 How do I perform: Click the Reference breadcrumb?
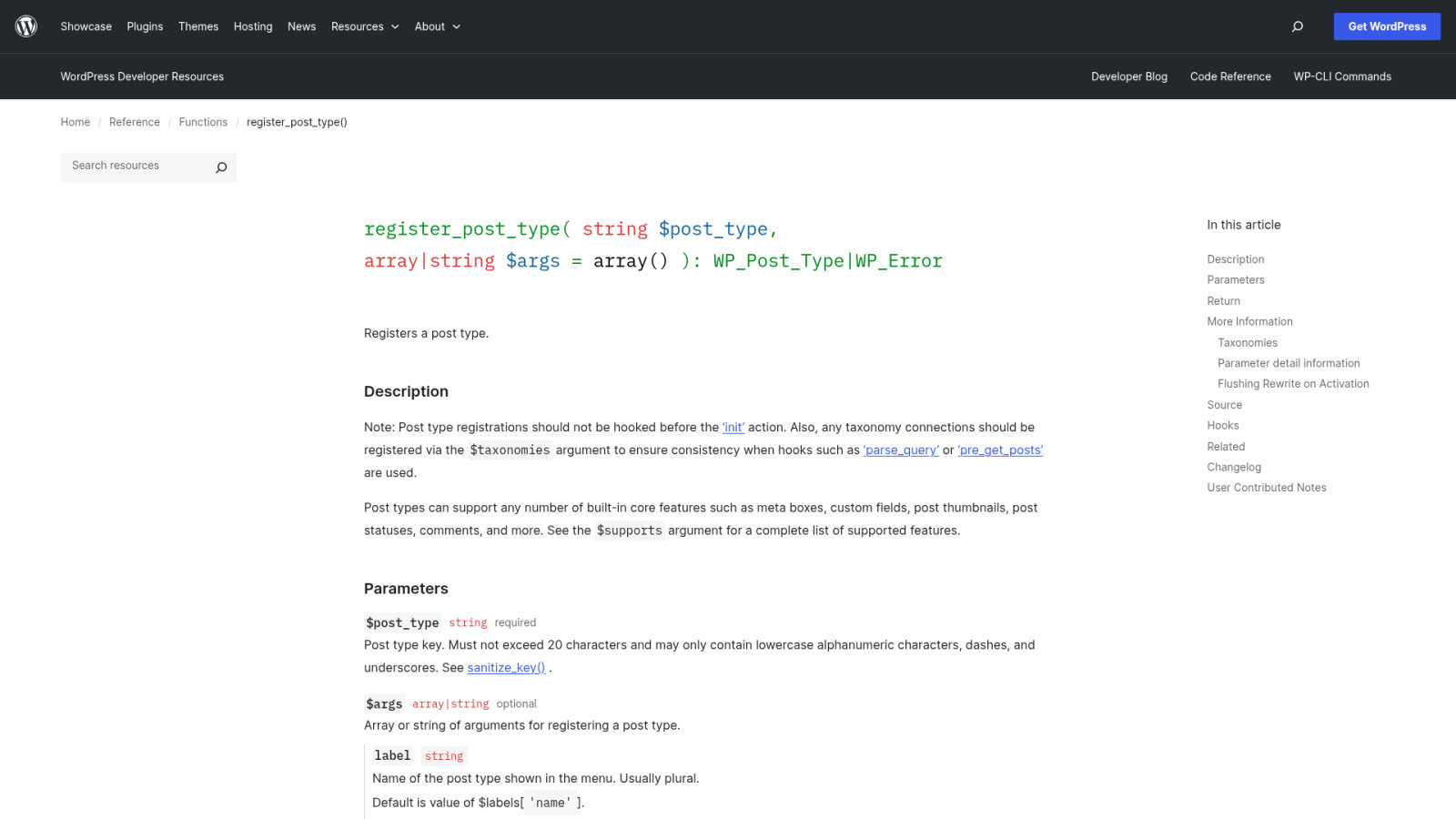pos(135,122)
